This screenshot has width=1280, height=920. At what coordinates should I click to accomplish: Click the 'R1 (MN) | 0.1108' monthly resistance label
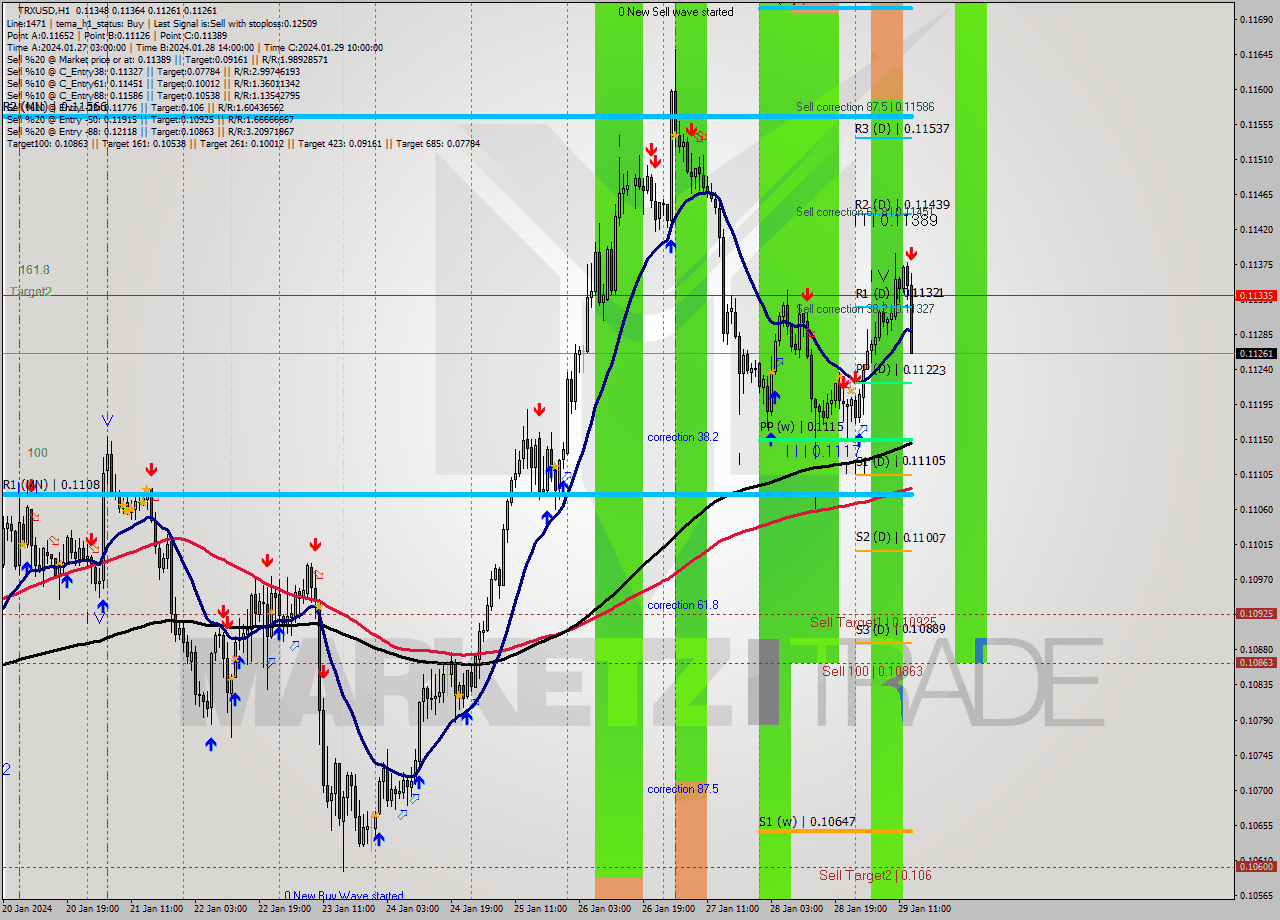50,485
